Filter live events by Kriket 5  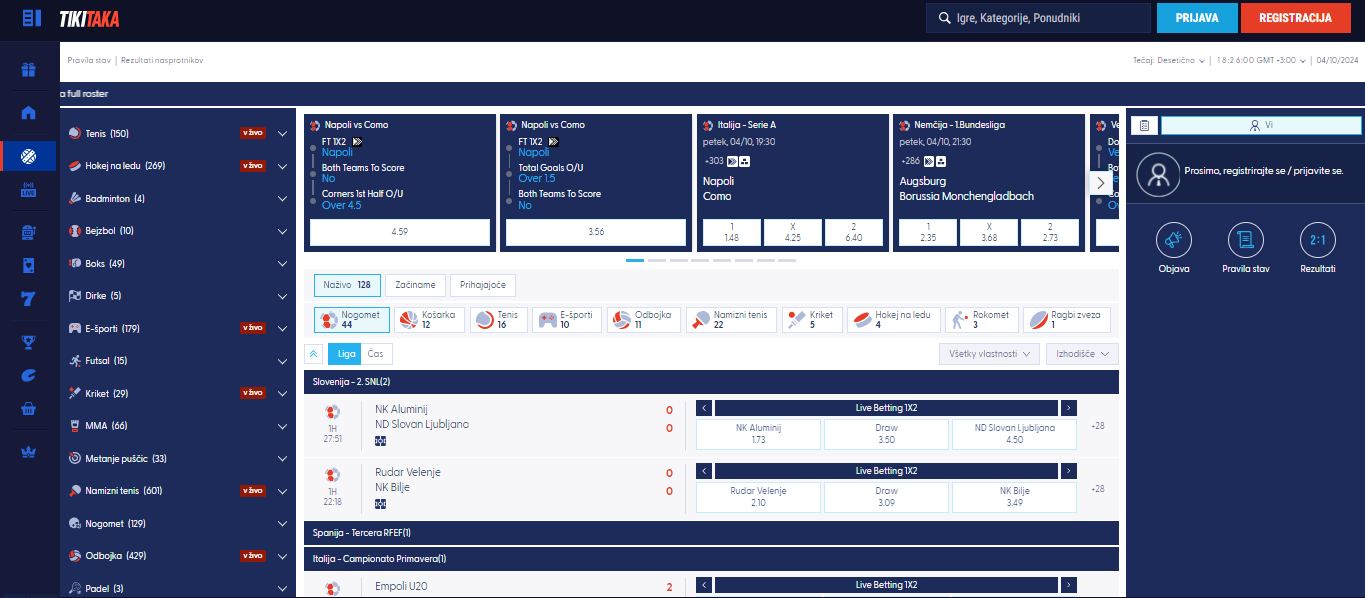[x=811, y=320]
